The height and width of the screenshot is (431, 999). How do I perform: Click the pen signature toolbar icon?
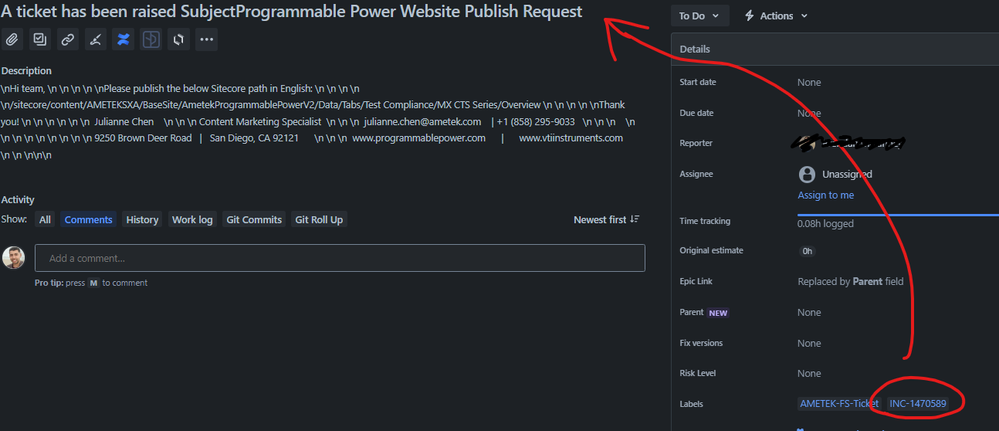tap(96, 40)
